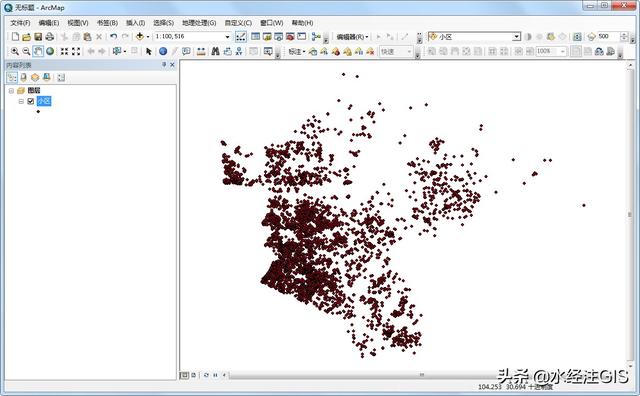640x396 pixels.
Task: Toggle the Editor toolbar icon
Action: click(241, 37)
